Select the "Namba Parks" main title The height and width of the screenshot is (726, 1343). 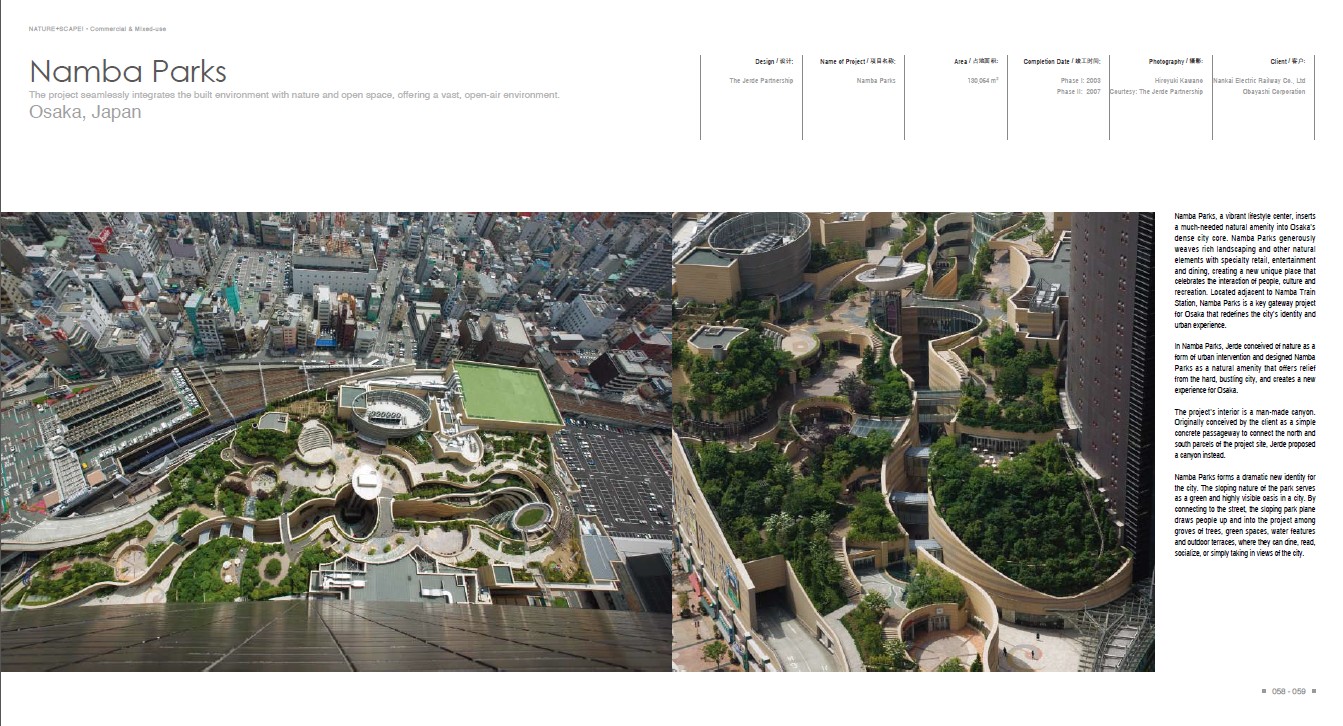click(128, 72)
